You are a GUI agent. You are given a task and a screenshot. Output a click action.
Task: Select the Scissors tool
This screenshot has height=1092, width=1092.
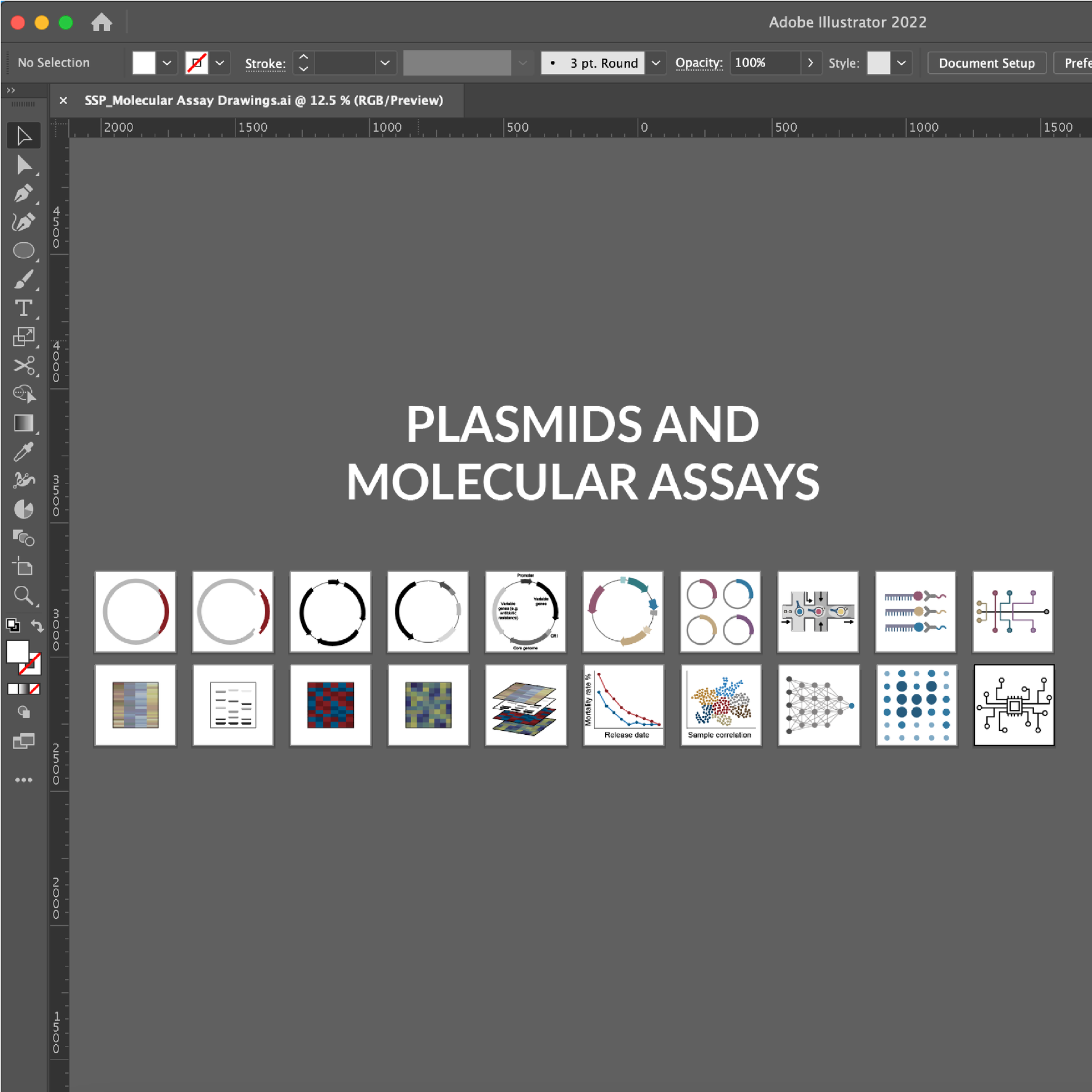coord(24,366)
